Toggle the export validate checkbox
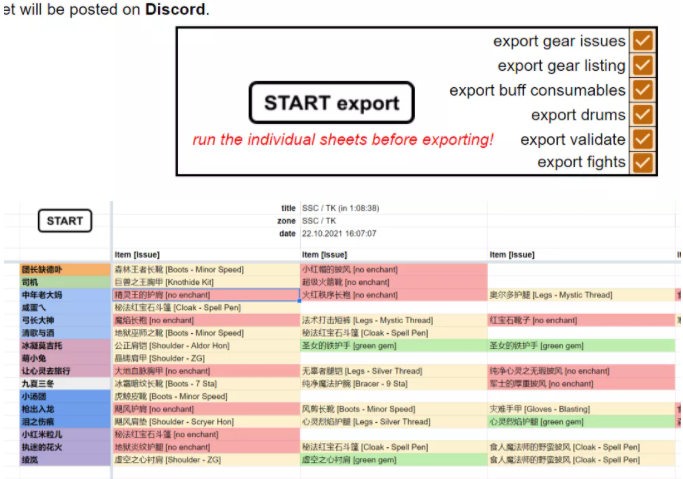 (x=642, y=139)
